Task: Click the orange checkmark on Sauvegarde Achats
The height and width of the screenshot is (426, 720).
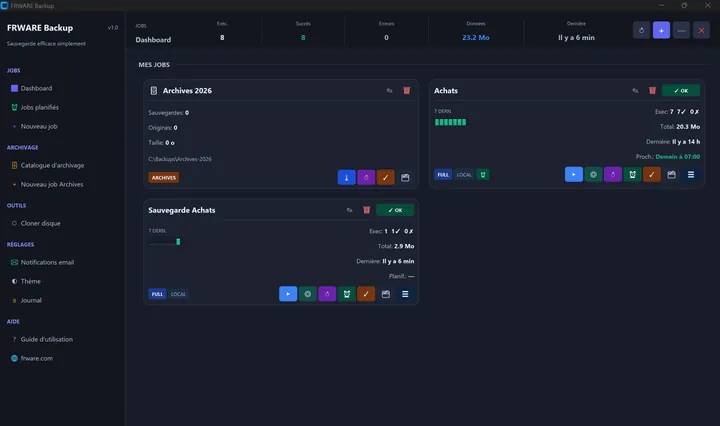Action: [x=366, y=294]
